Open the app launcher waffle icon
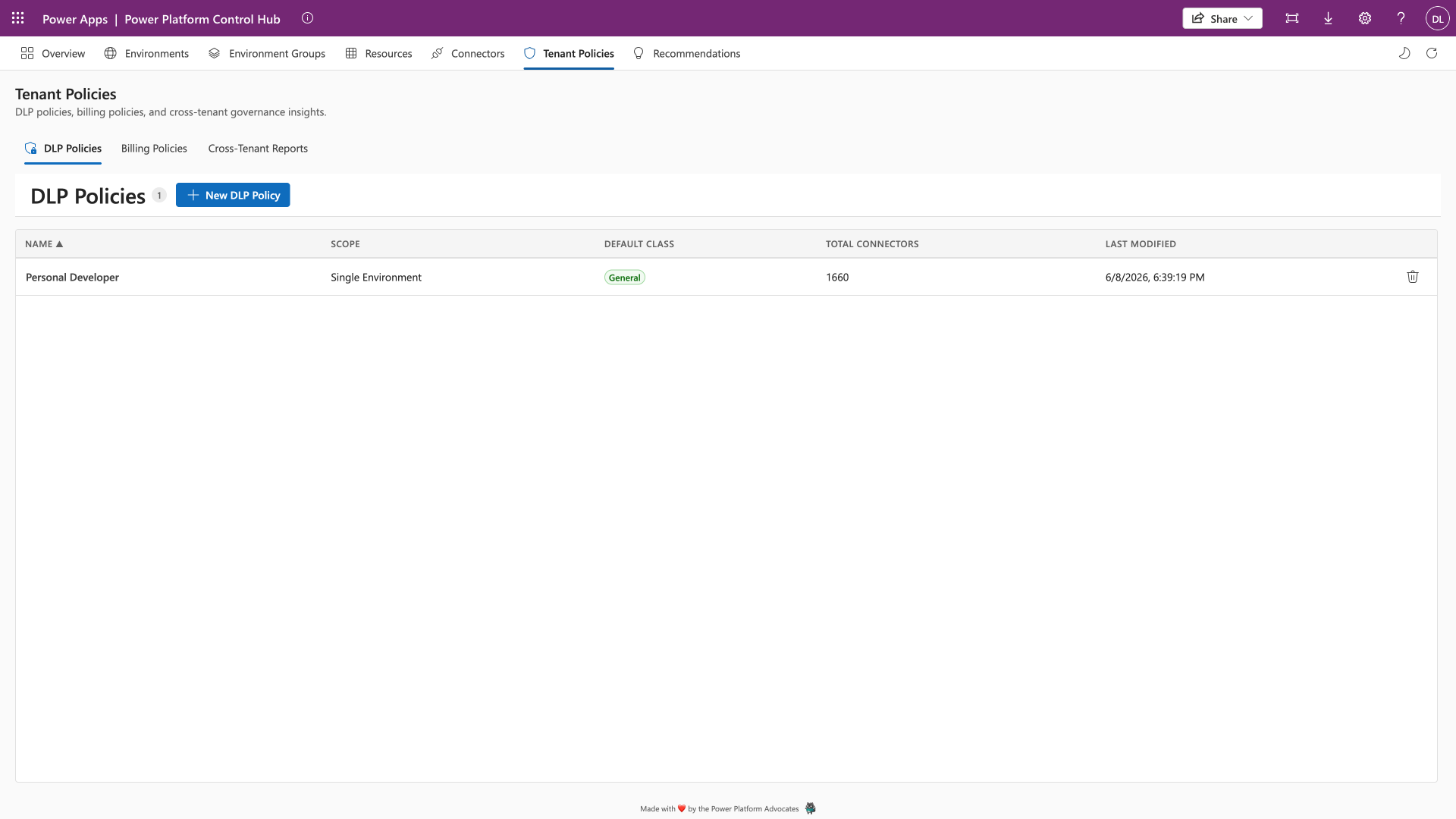 [x=18, y=18]
